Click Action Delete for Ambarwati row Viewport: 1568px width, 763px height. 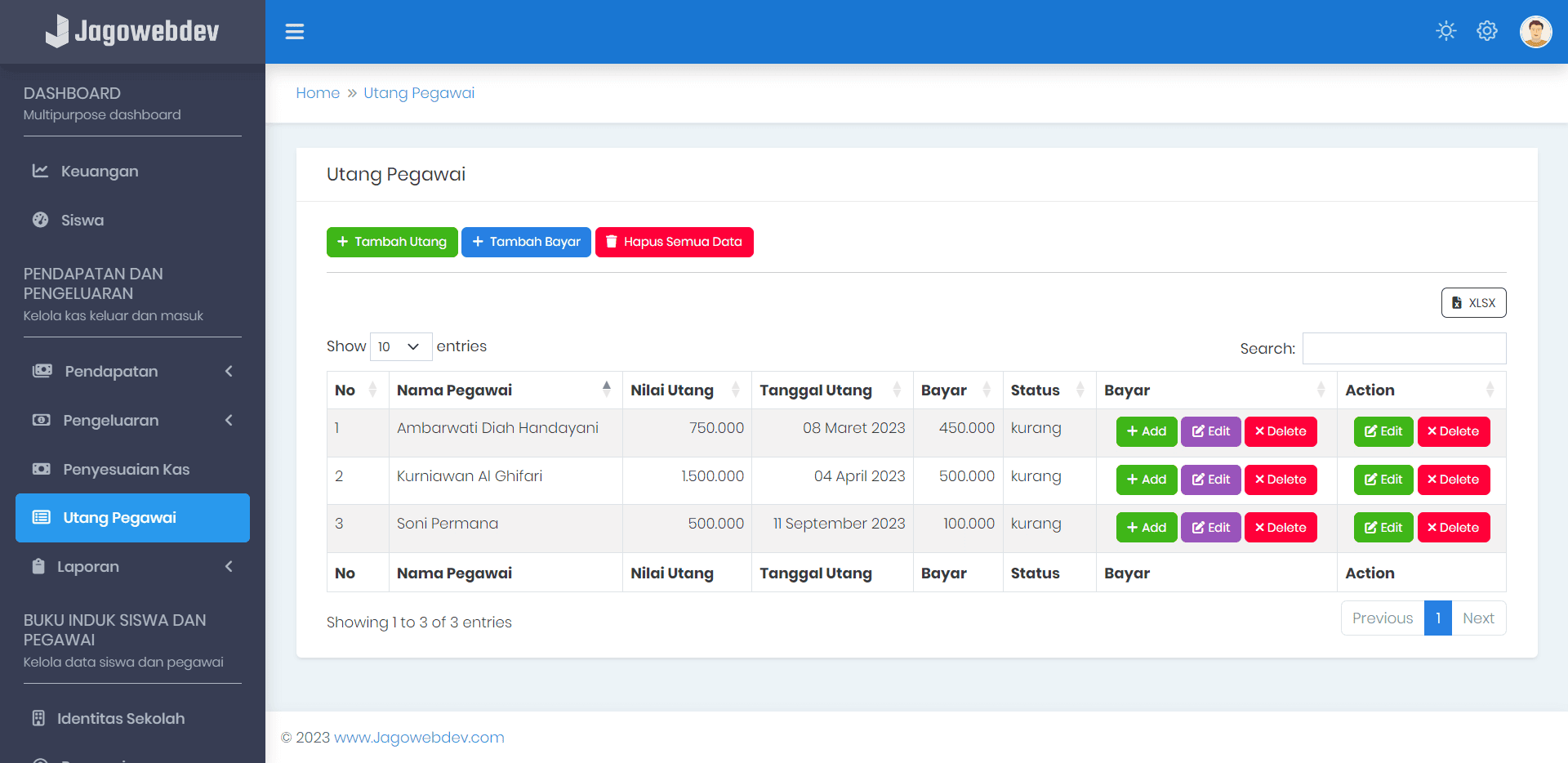point(1454,431)
